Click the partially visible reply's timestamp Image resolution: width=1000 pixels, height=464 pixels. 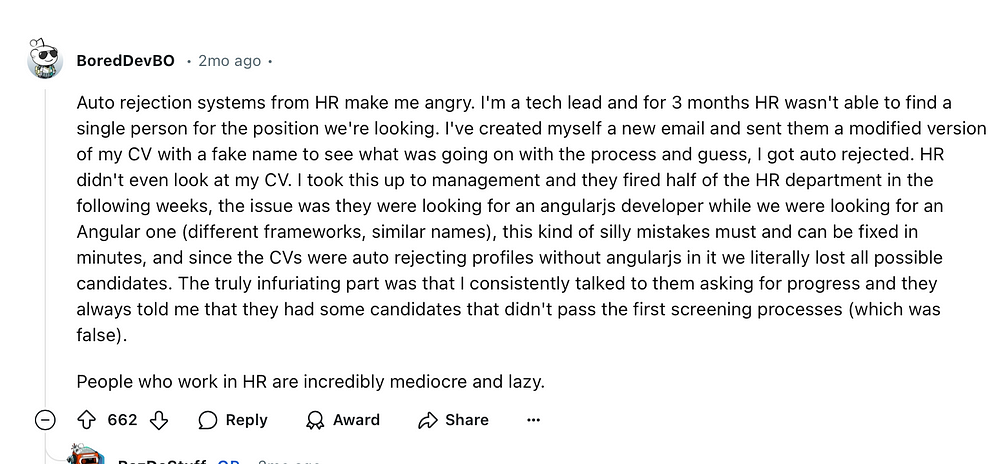point(290,460)
